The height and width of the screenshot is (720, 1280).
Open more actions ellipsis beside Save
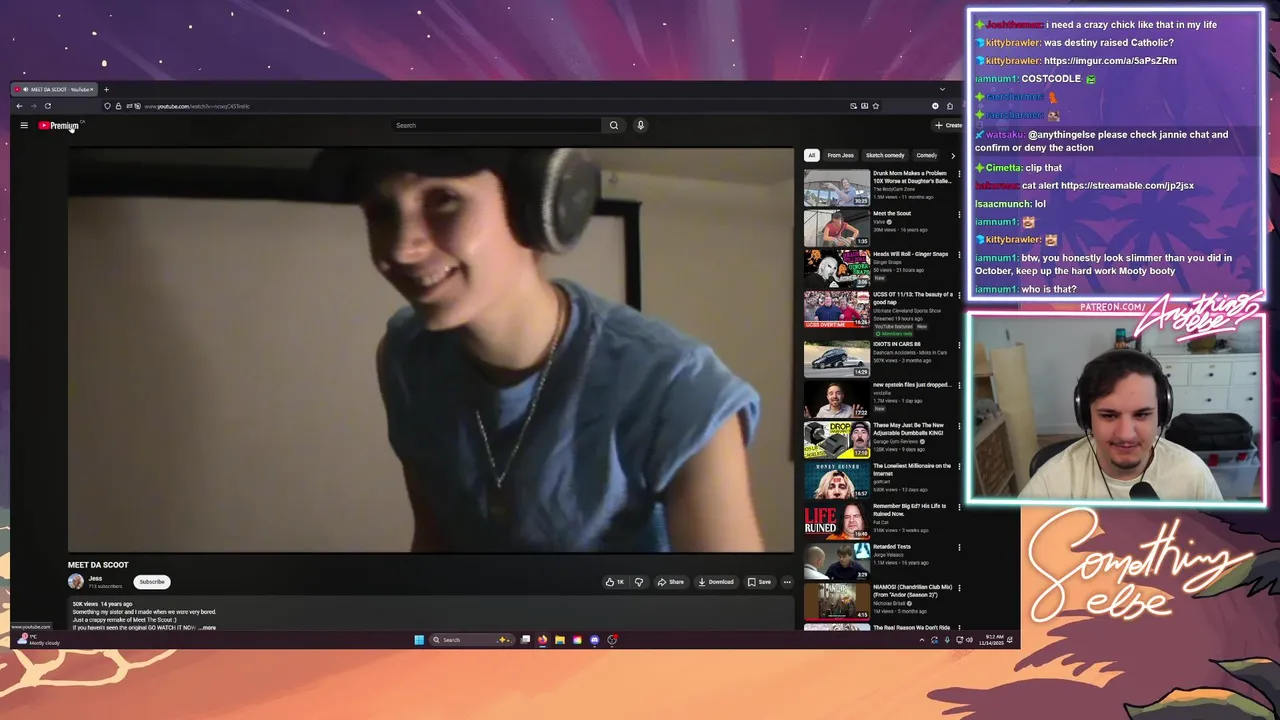click(x=787, y=582)
